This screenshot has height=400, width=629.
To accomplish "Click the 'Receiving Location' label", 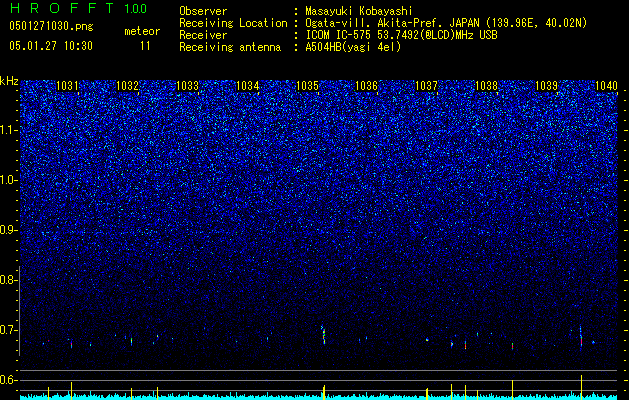I will pos(233,23).
